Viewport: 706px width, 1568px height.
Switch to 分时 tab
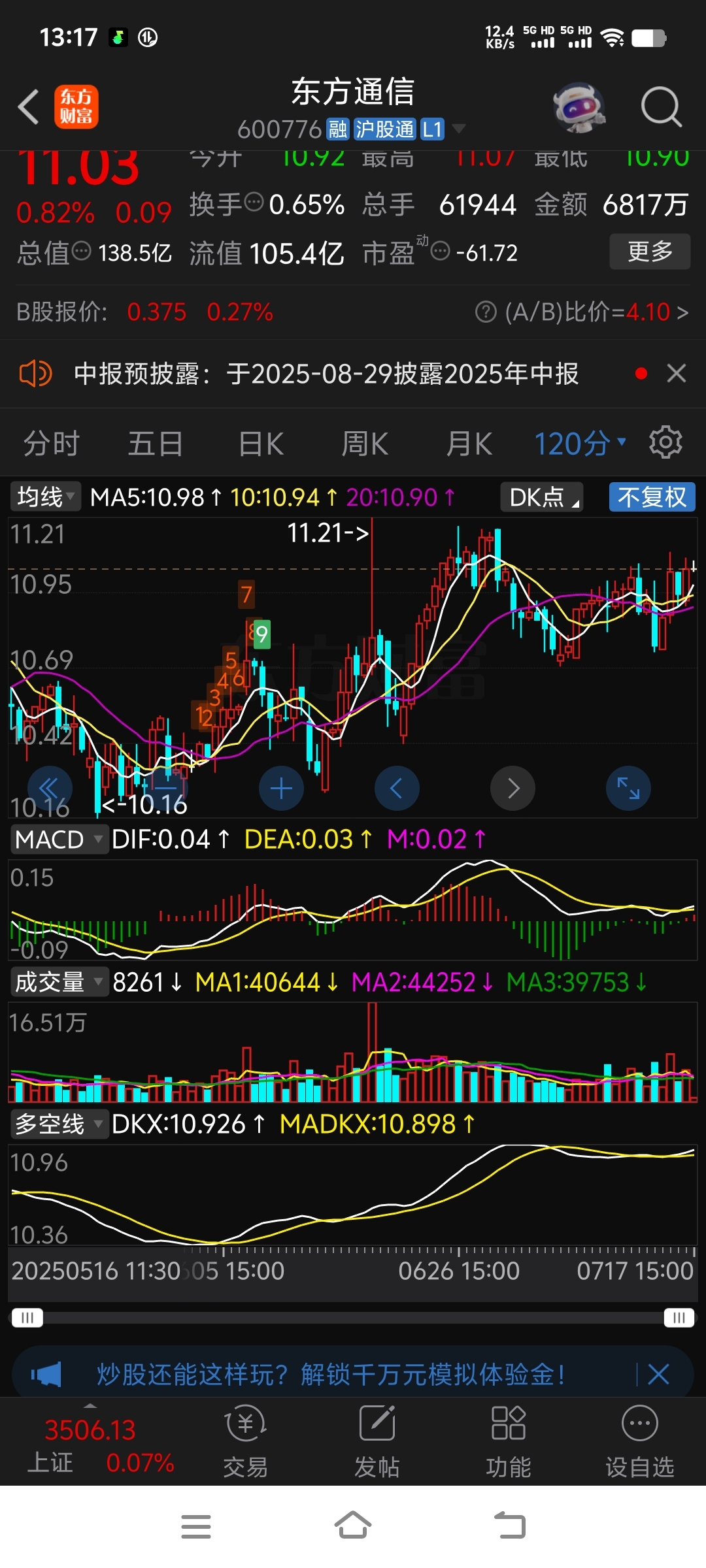(51, 444)
